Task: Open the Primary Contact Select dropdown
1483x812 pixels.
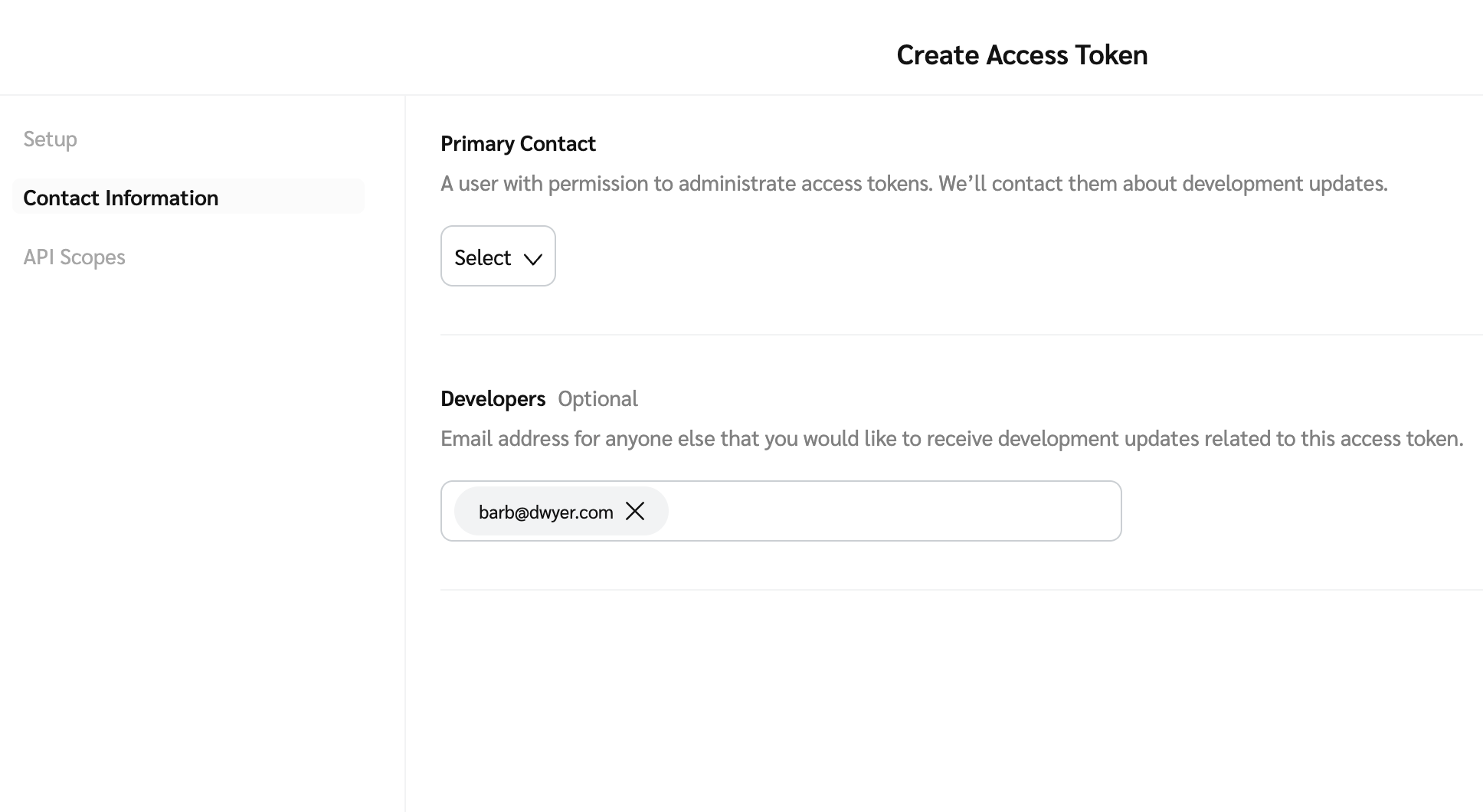Action: click(x=498, y=257)
